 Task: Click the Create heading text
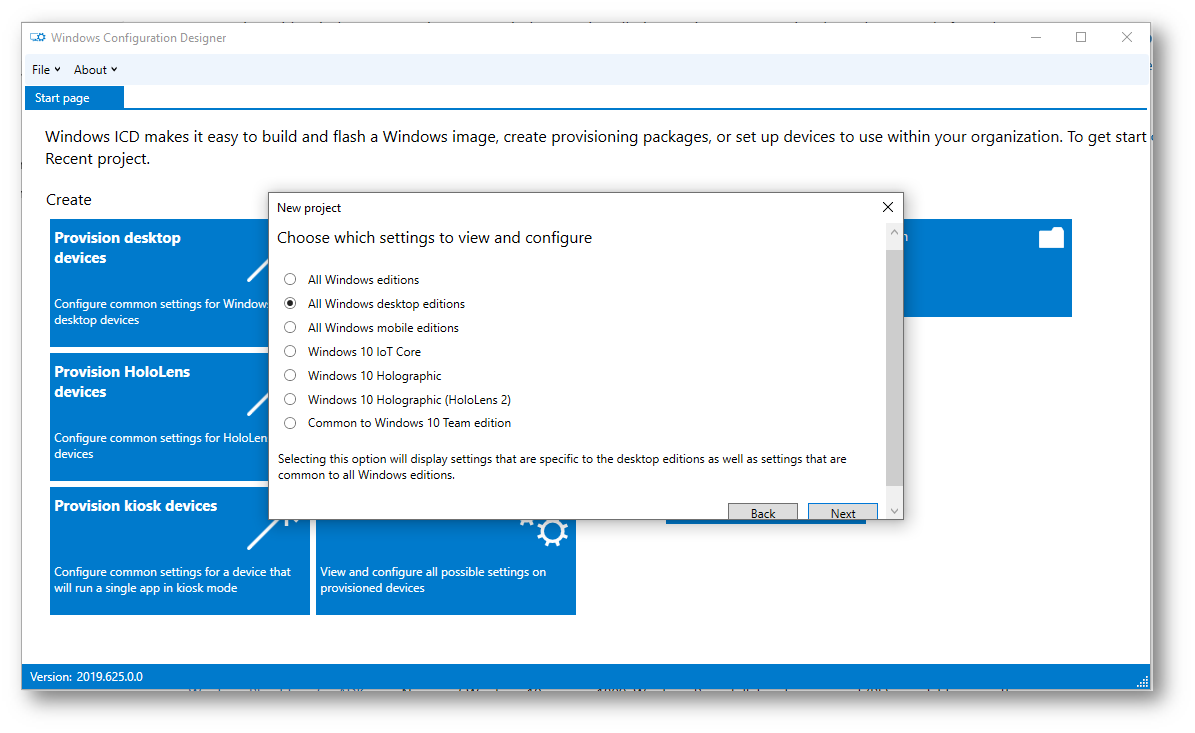click(69, 200)
